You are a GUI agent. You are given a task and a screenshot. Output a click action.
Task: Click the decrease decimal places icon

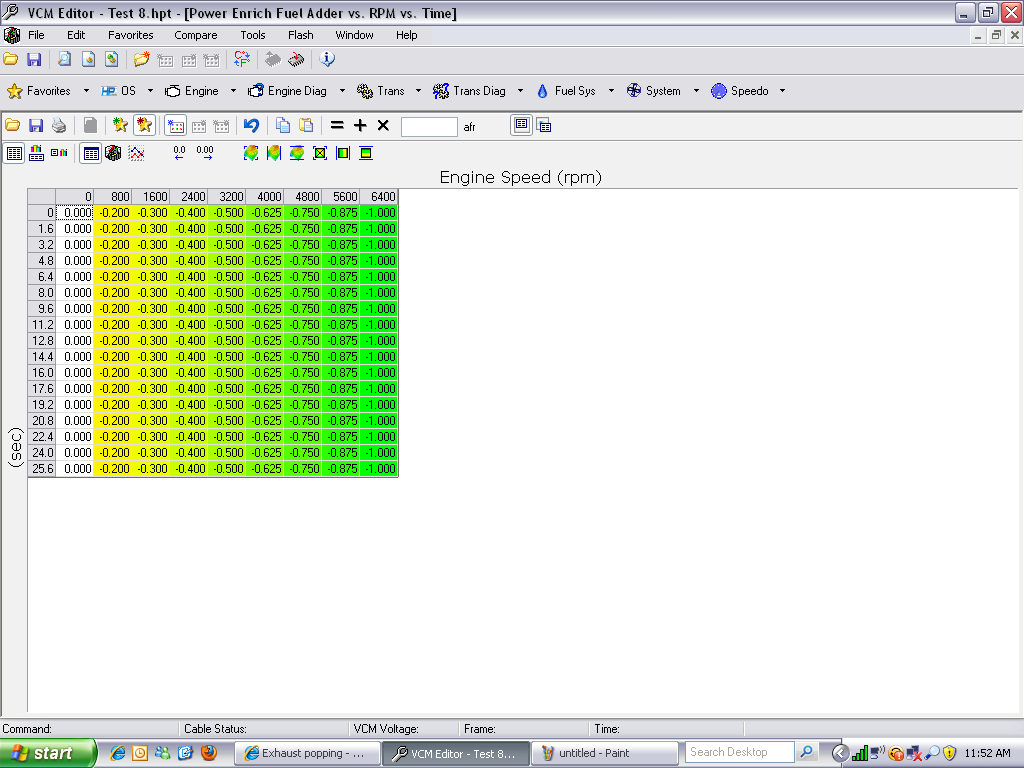point(179,153)
